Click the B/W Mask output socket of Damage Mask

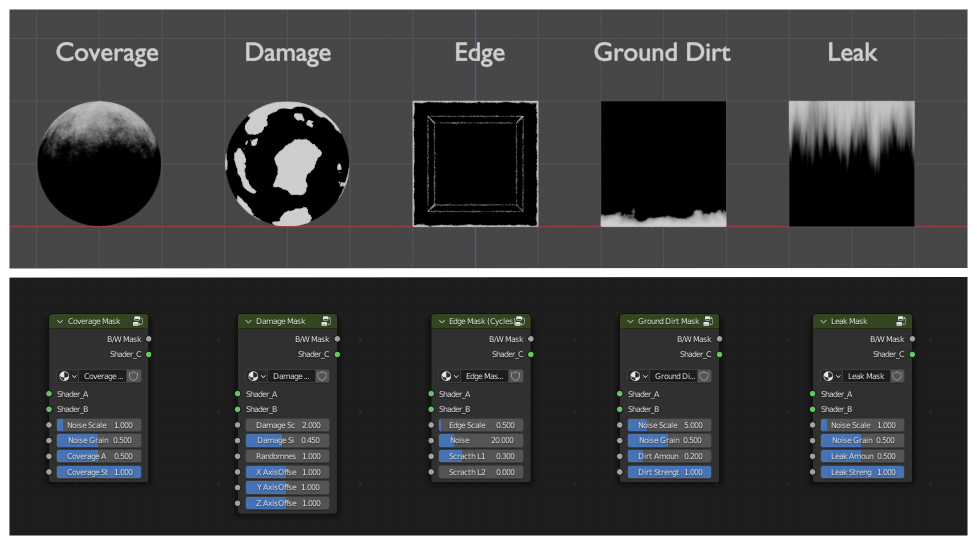(337, 339)
